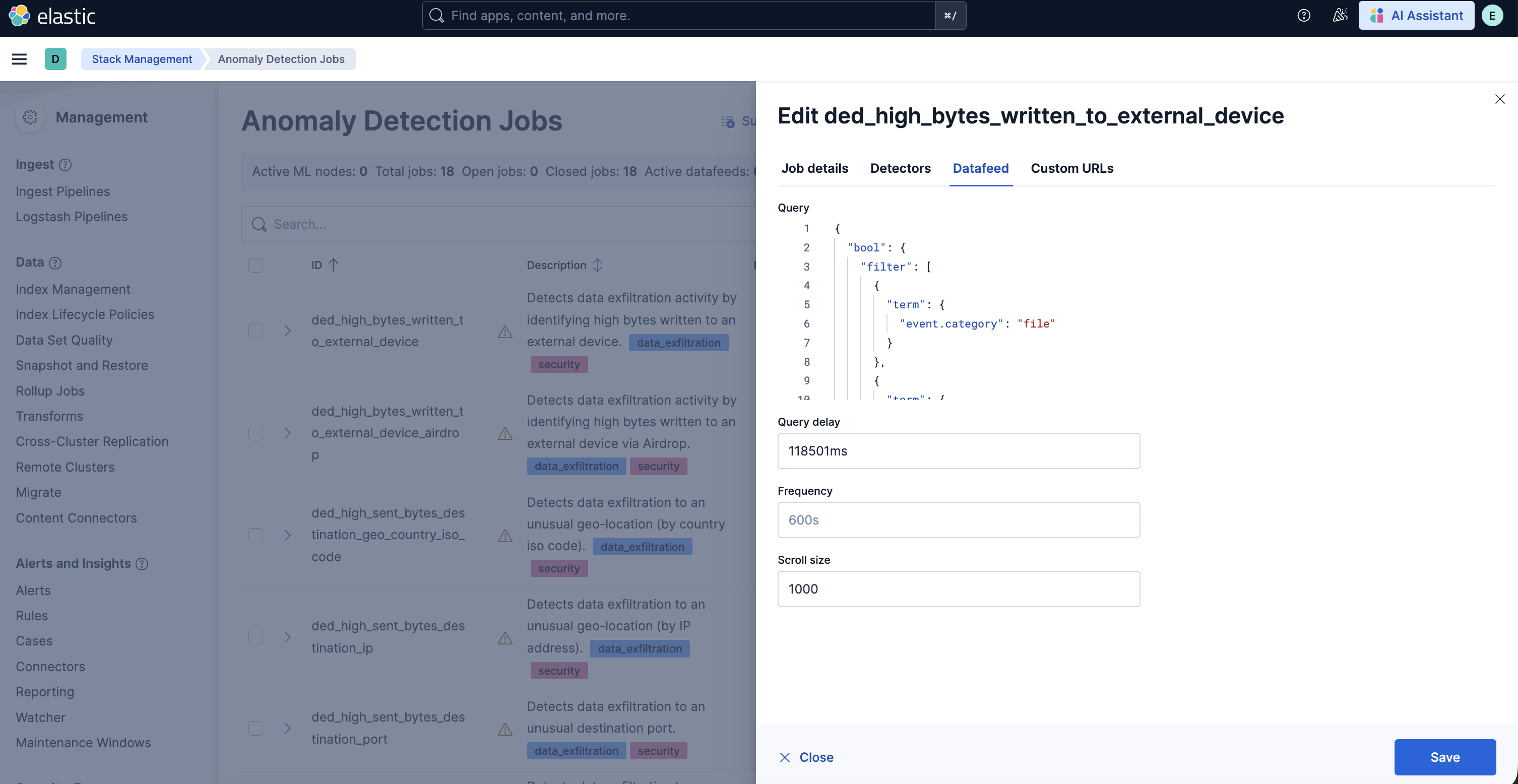Open Index Lifecycle Policies from the sidebar

85,314
